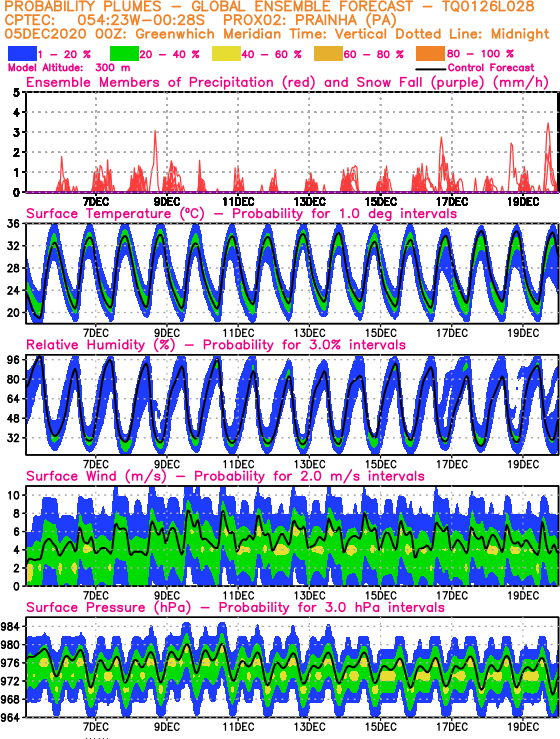Click the 19DEC label under the pressure chart
The height and width of the screenshot is (739, 560).
click(523, 727)
